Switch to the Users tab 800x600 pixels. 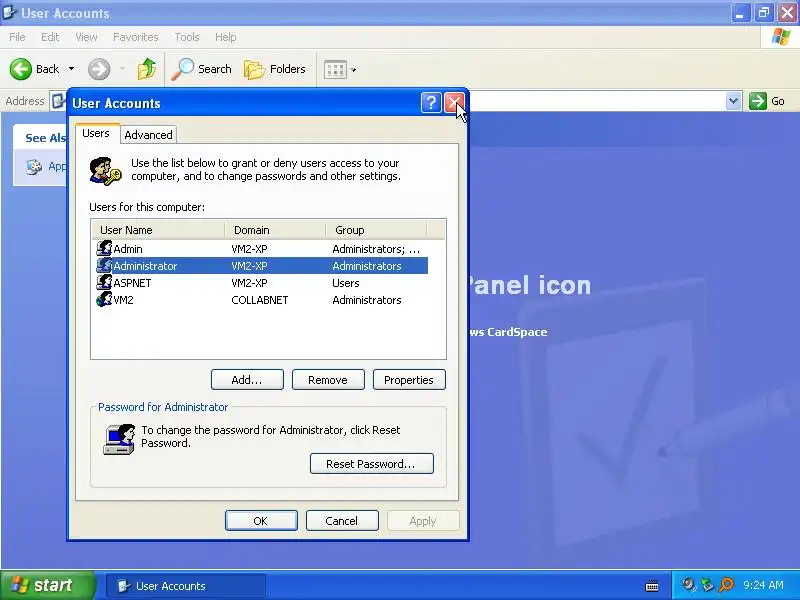96,133
